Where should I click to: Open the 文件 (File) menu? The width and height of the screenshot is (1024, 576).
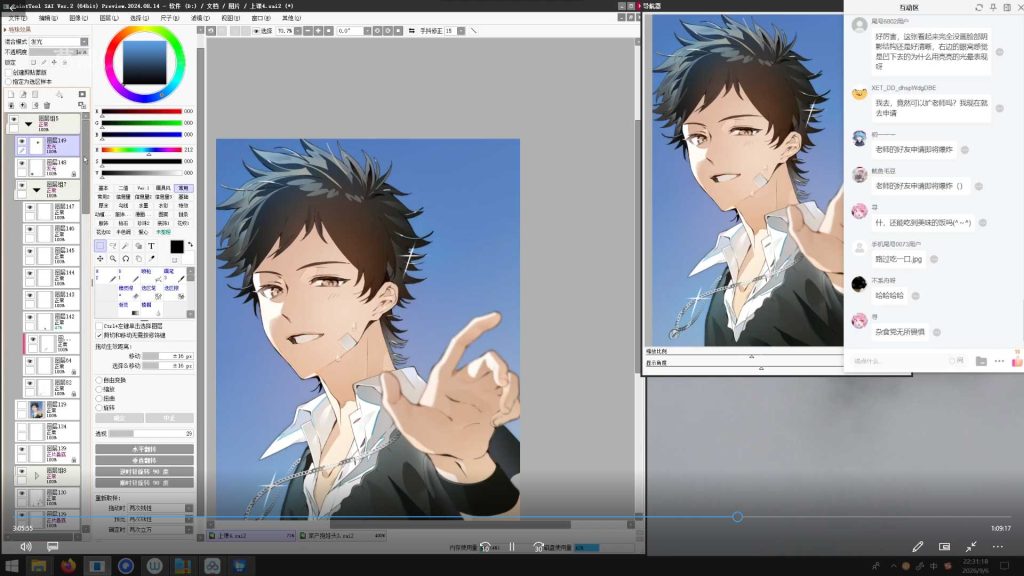(x=18, y=18)
